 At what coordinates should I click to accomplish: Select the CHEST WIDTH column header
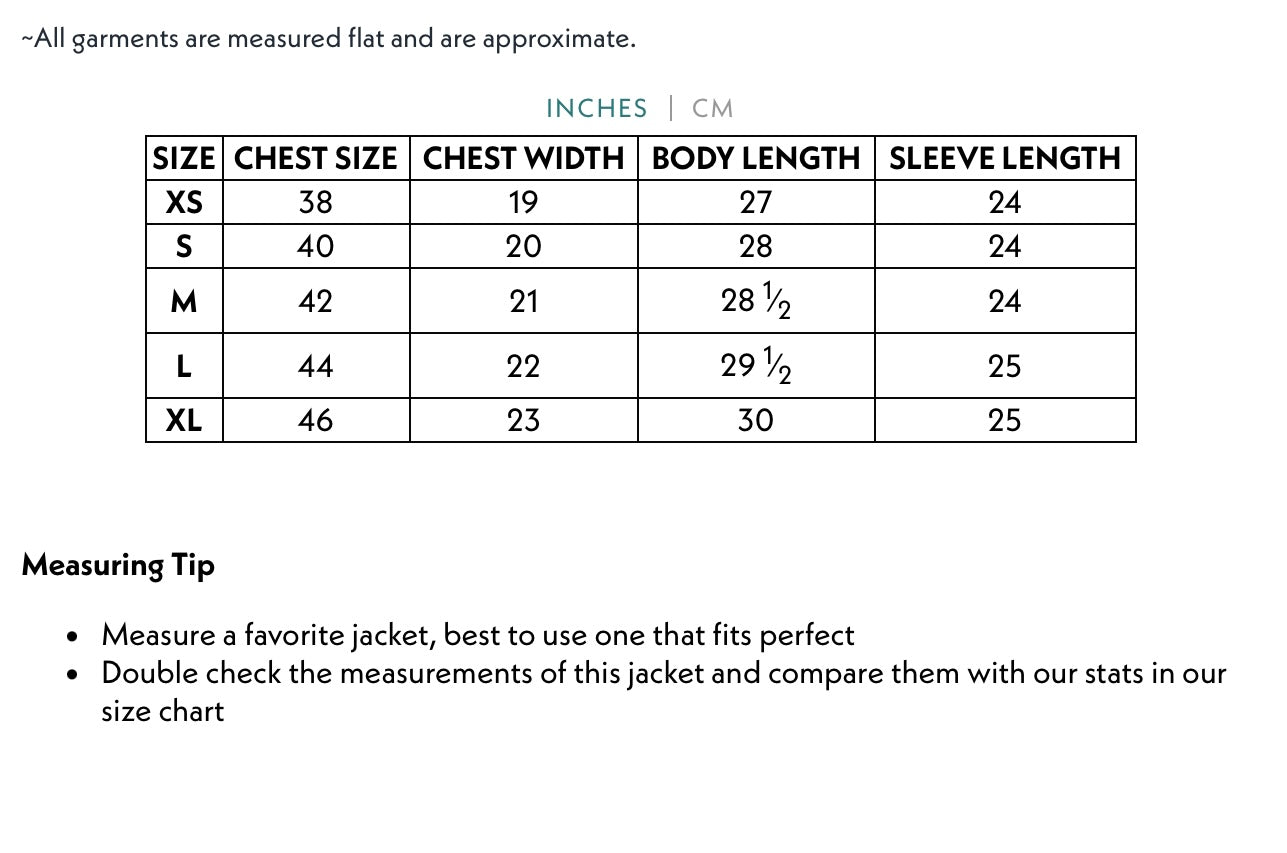(523, 158)
